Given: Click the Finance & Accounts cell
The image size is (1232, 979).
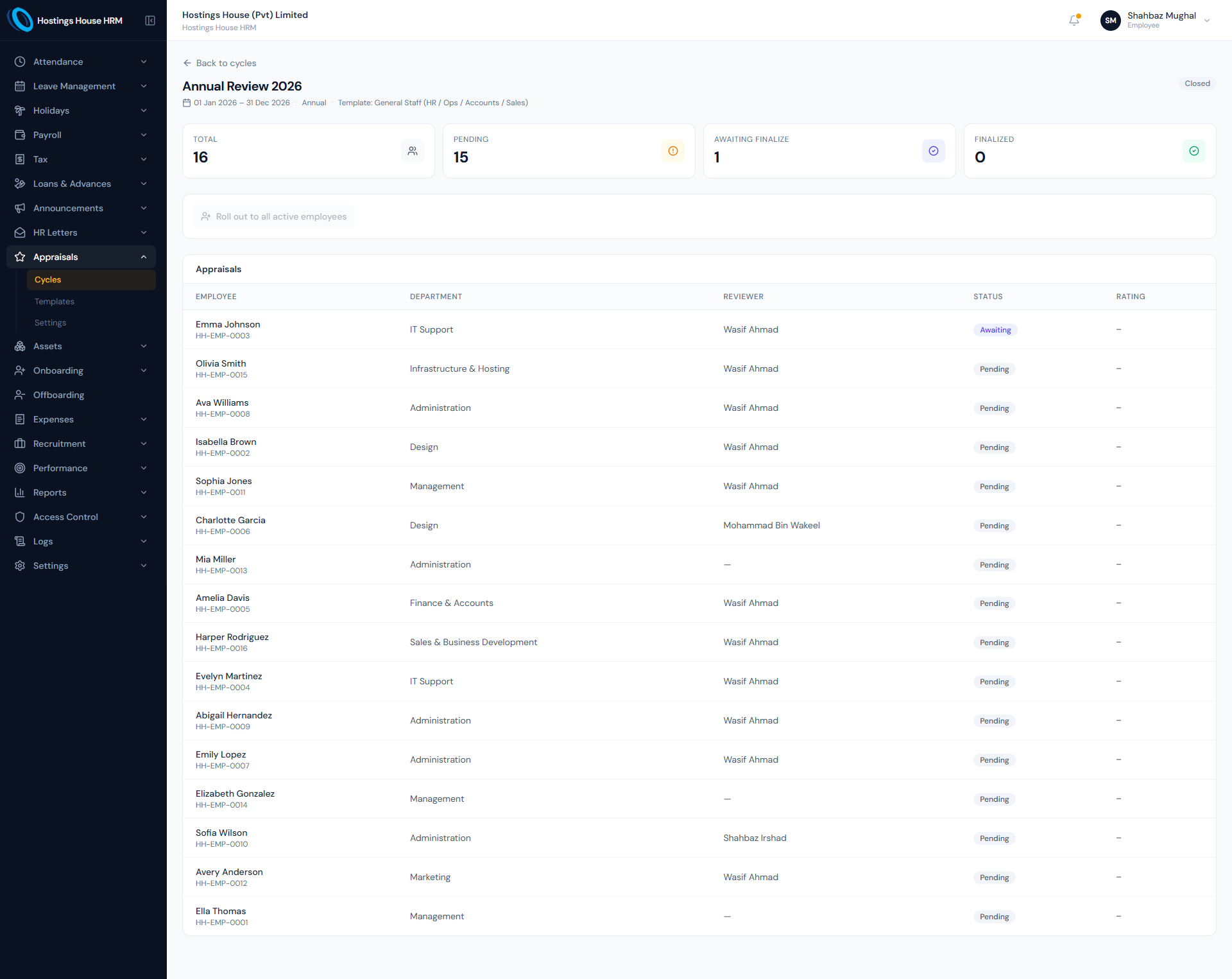Looking at the screenshot, I should point(452,603).
